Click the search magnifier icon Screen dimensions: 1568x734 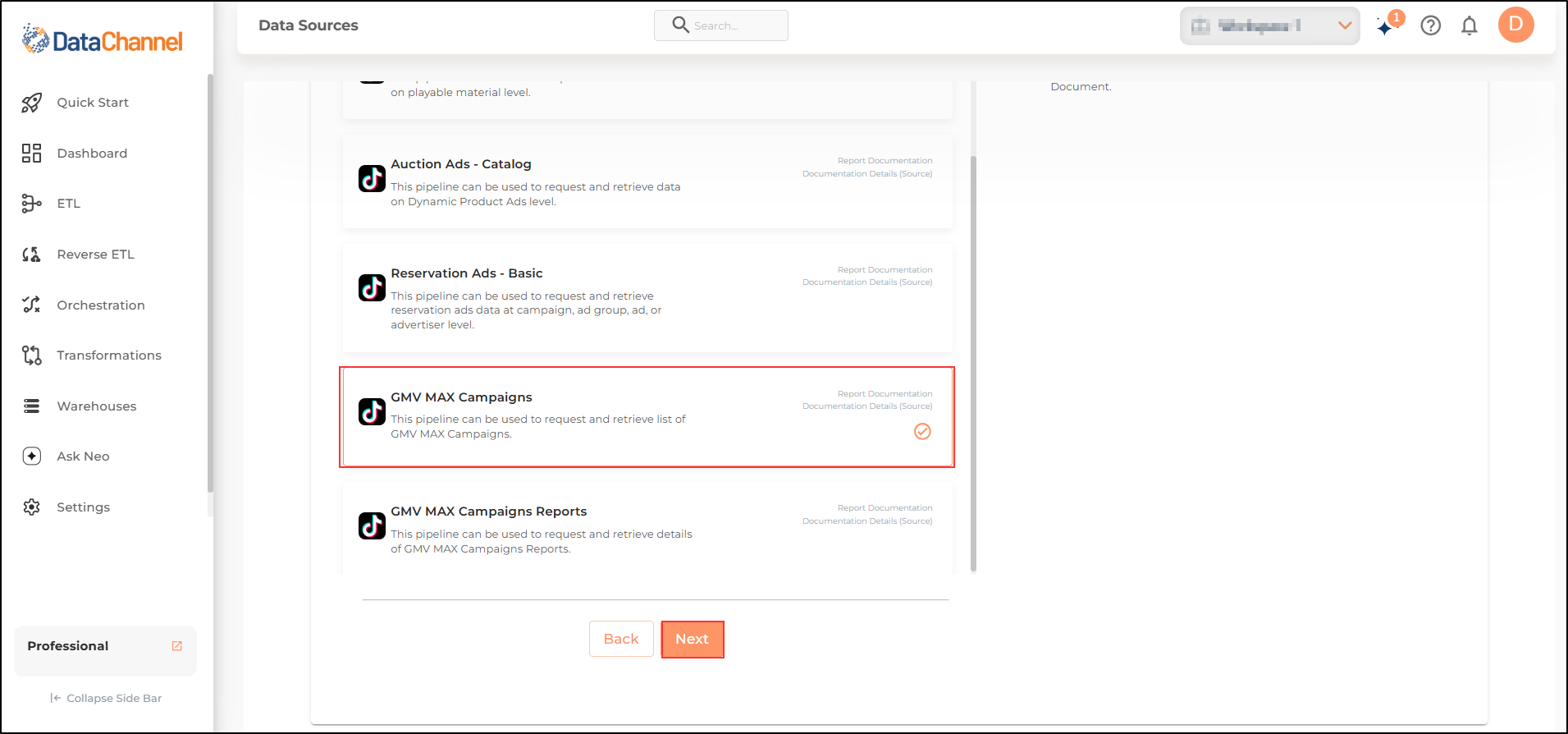680,25
